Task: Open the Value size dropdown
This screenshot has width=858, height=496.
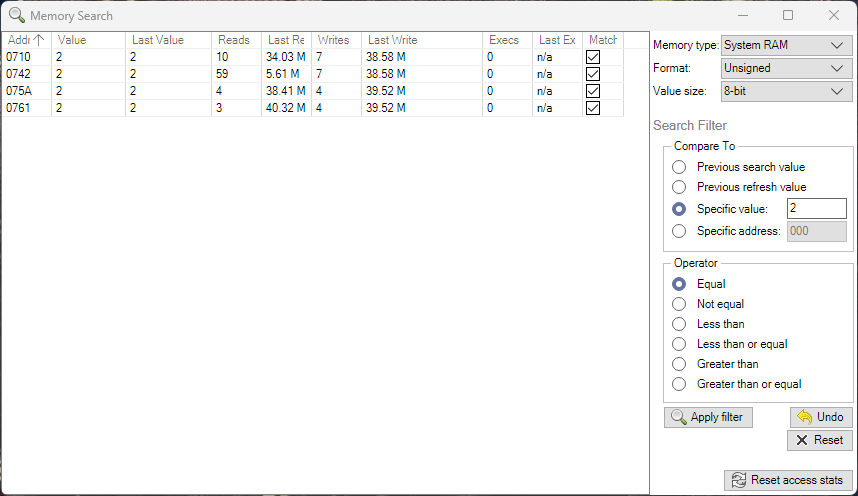Action: (x=786, y=91)
